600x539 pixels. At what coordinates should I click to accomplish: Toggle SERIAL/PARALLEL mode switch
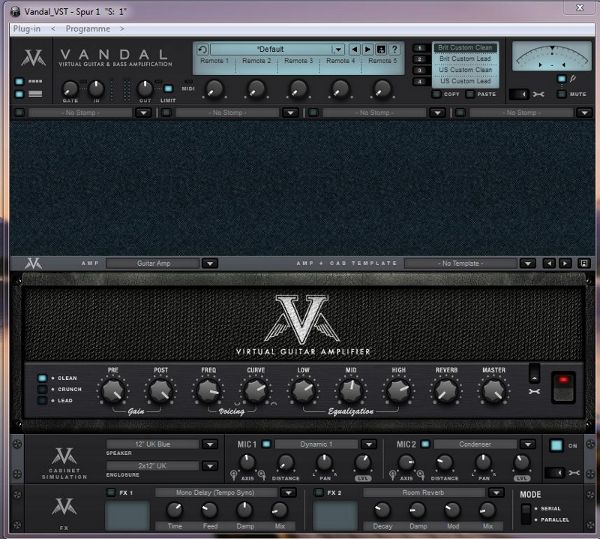tap(526, 514)
